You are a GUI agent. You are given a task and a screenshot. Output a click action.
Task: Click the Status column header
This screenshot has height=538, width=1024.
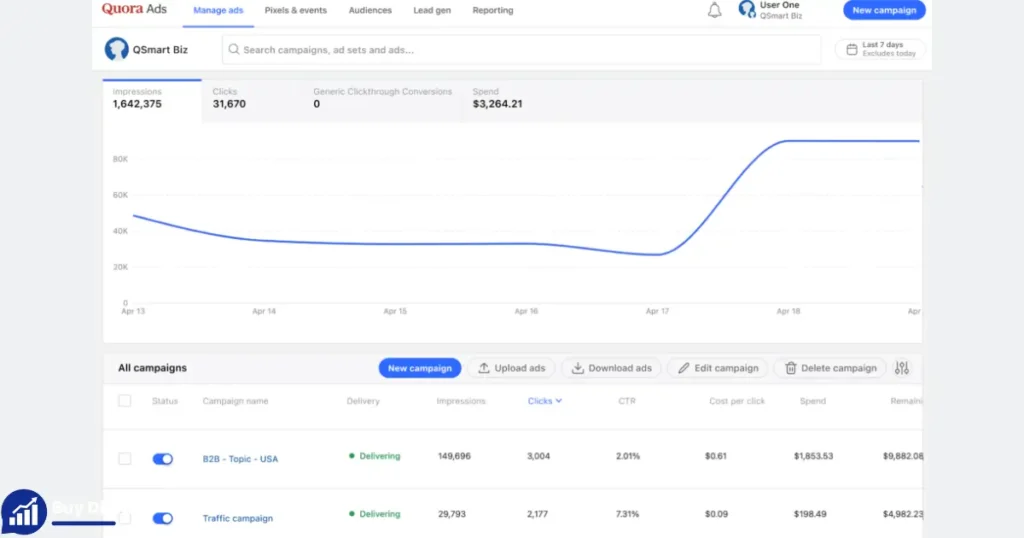(x=165, y=401)
